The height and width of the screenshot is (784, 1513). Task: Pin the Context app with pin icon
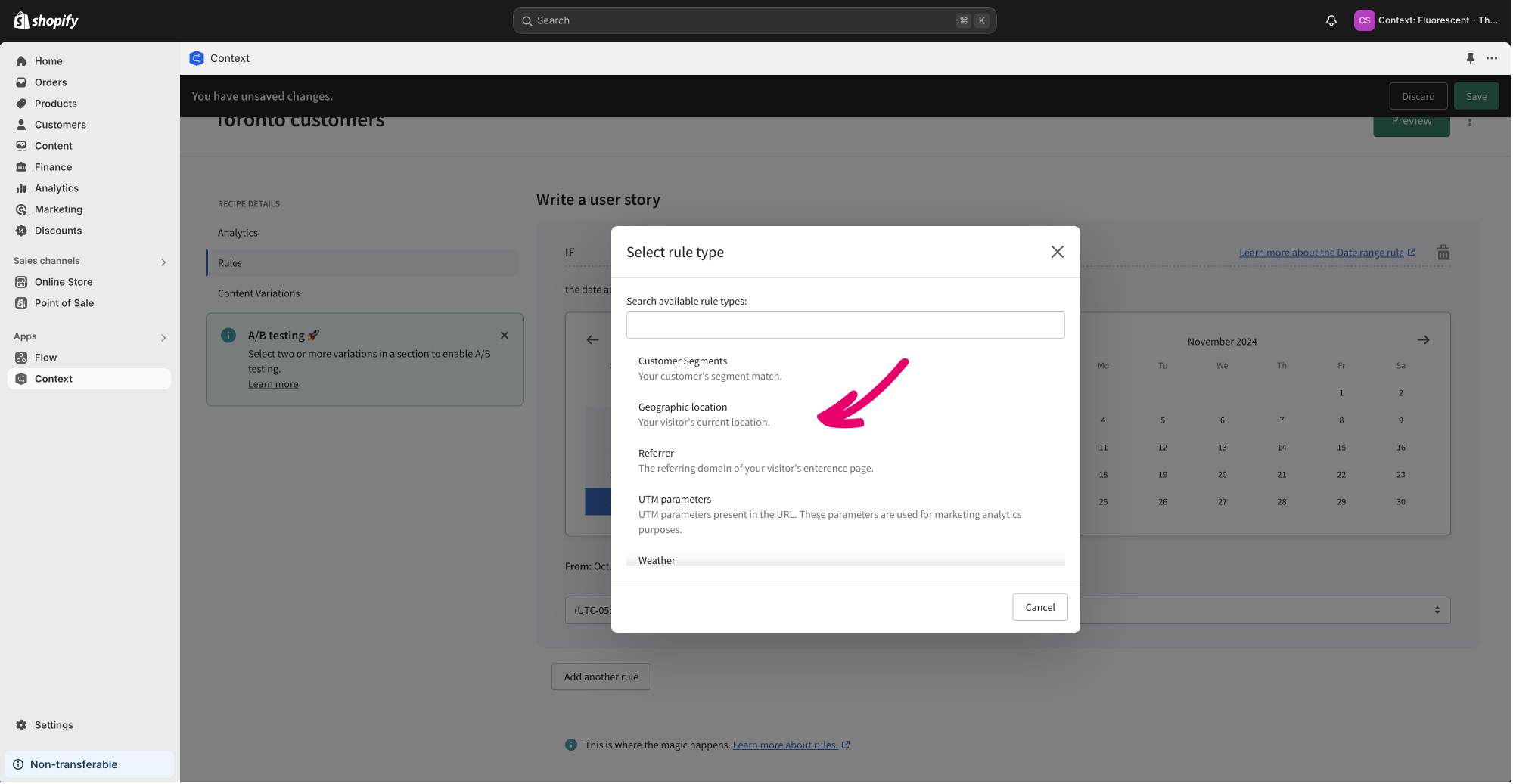pyautogui.click(x=1470, y=58)
